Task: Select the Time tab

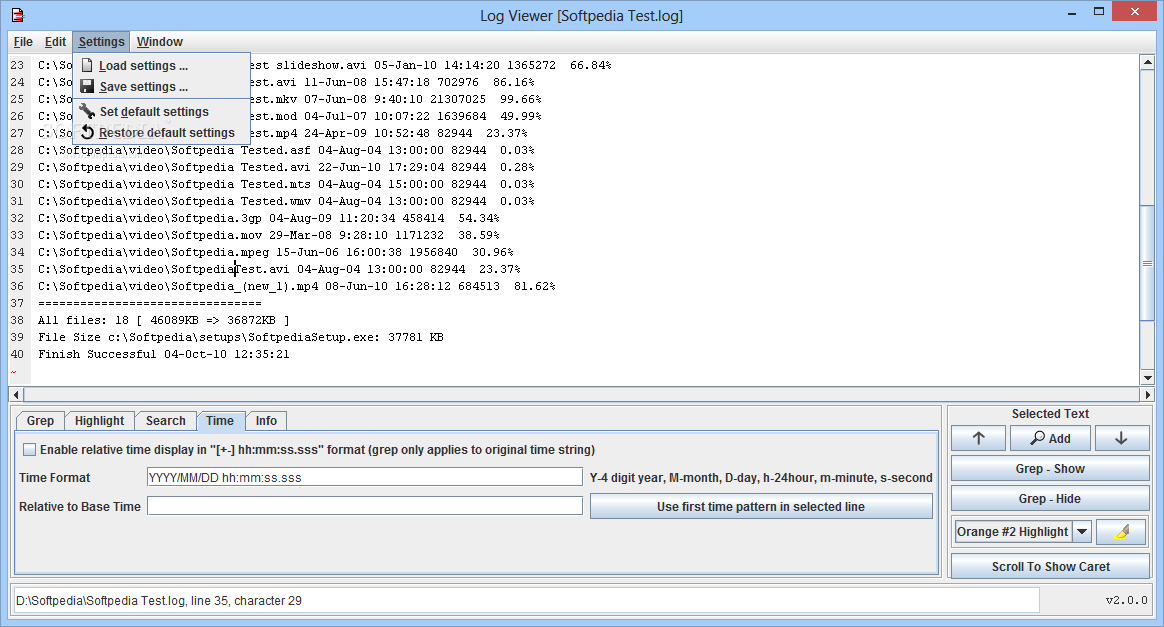Action: pos(220,421)
